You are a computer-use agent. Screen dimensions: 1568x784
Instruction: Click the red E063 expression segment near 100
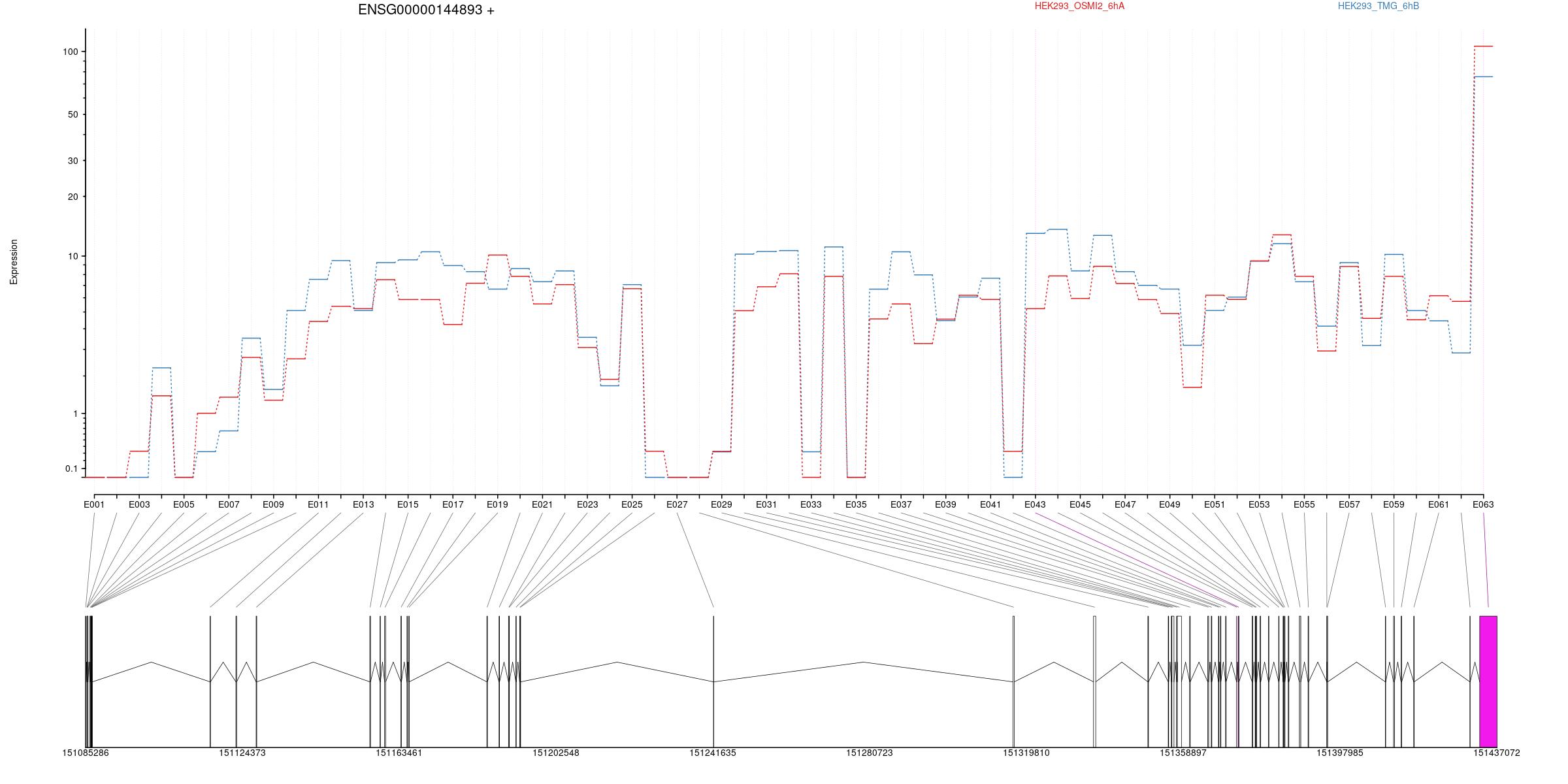pos(1484,46)
